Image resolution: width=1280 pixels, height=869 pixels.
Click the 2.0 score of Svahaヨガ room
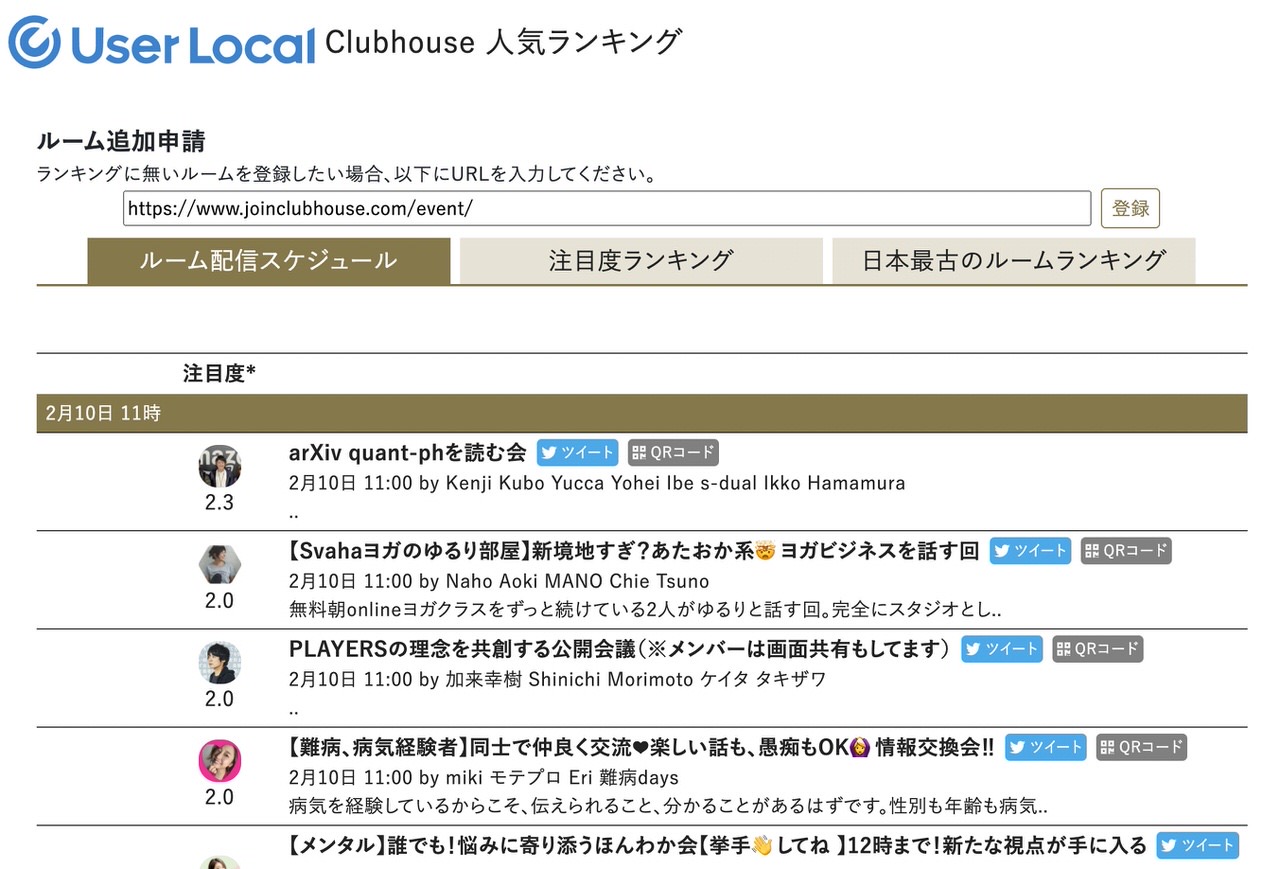(219, 600)
